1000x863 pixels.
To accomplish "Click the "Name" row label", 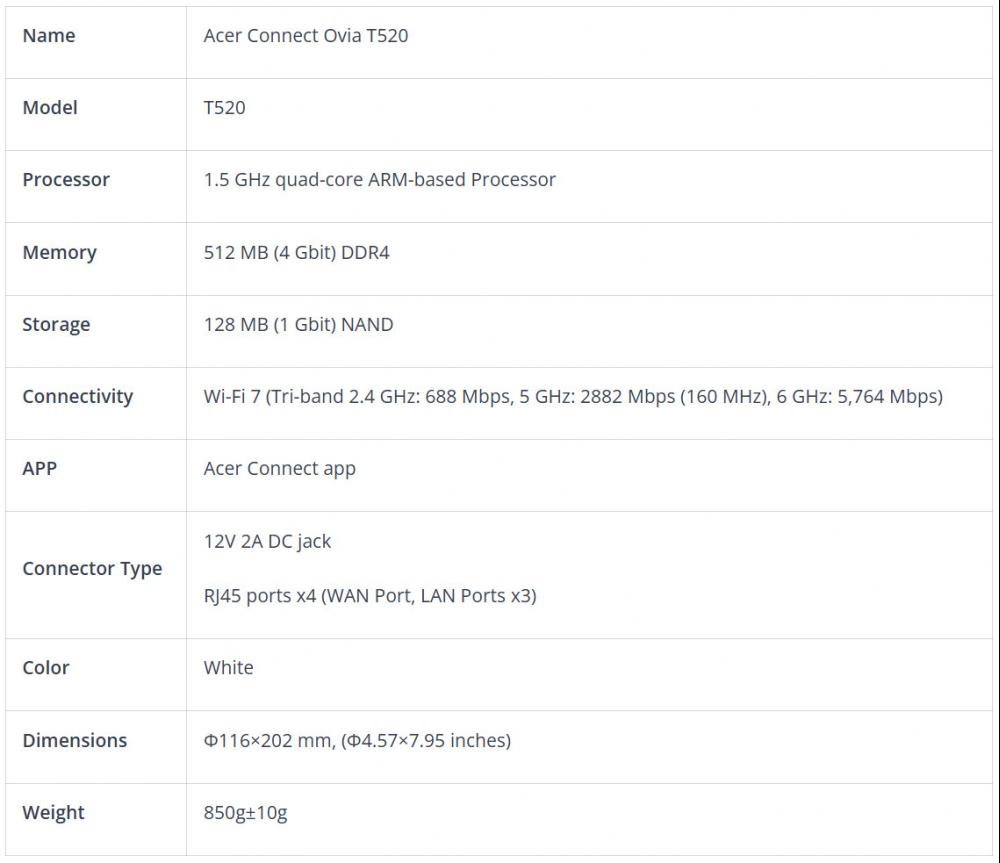I will pyautogui.click(x=49, y=36).
